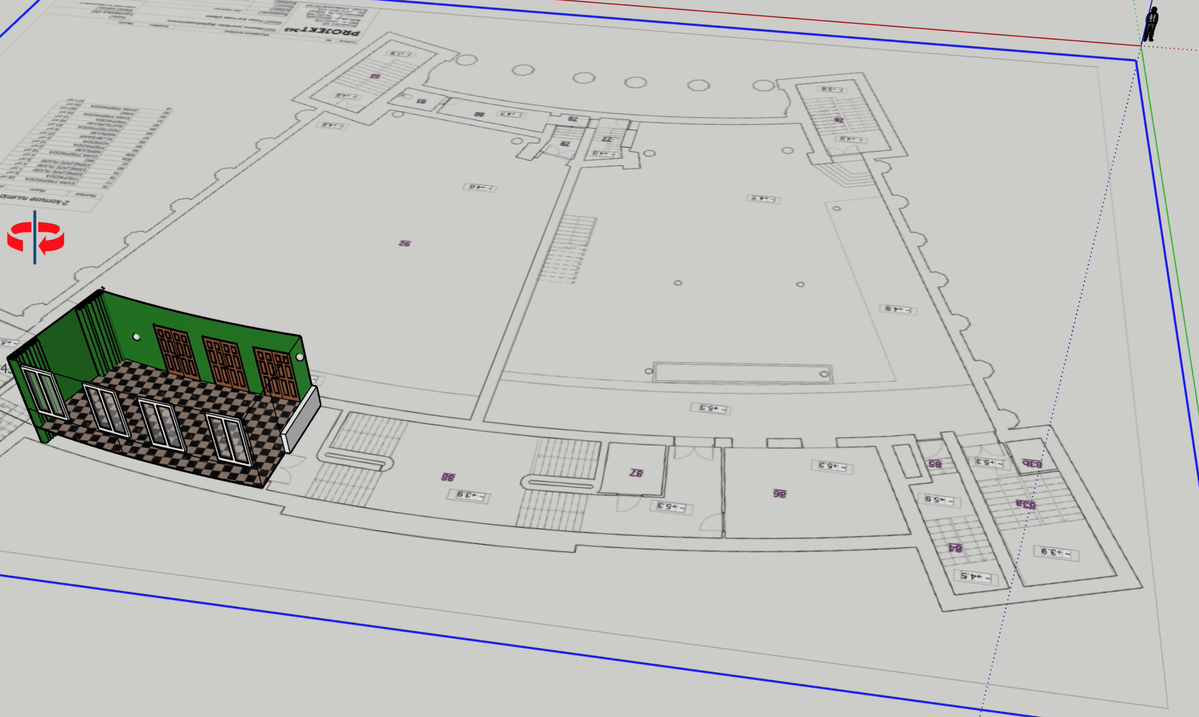The width and height of the screenshot is (1199, 717).
Task: Click the middle brown double door
Action: click(x=225, y=364)
